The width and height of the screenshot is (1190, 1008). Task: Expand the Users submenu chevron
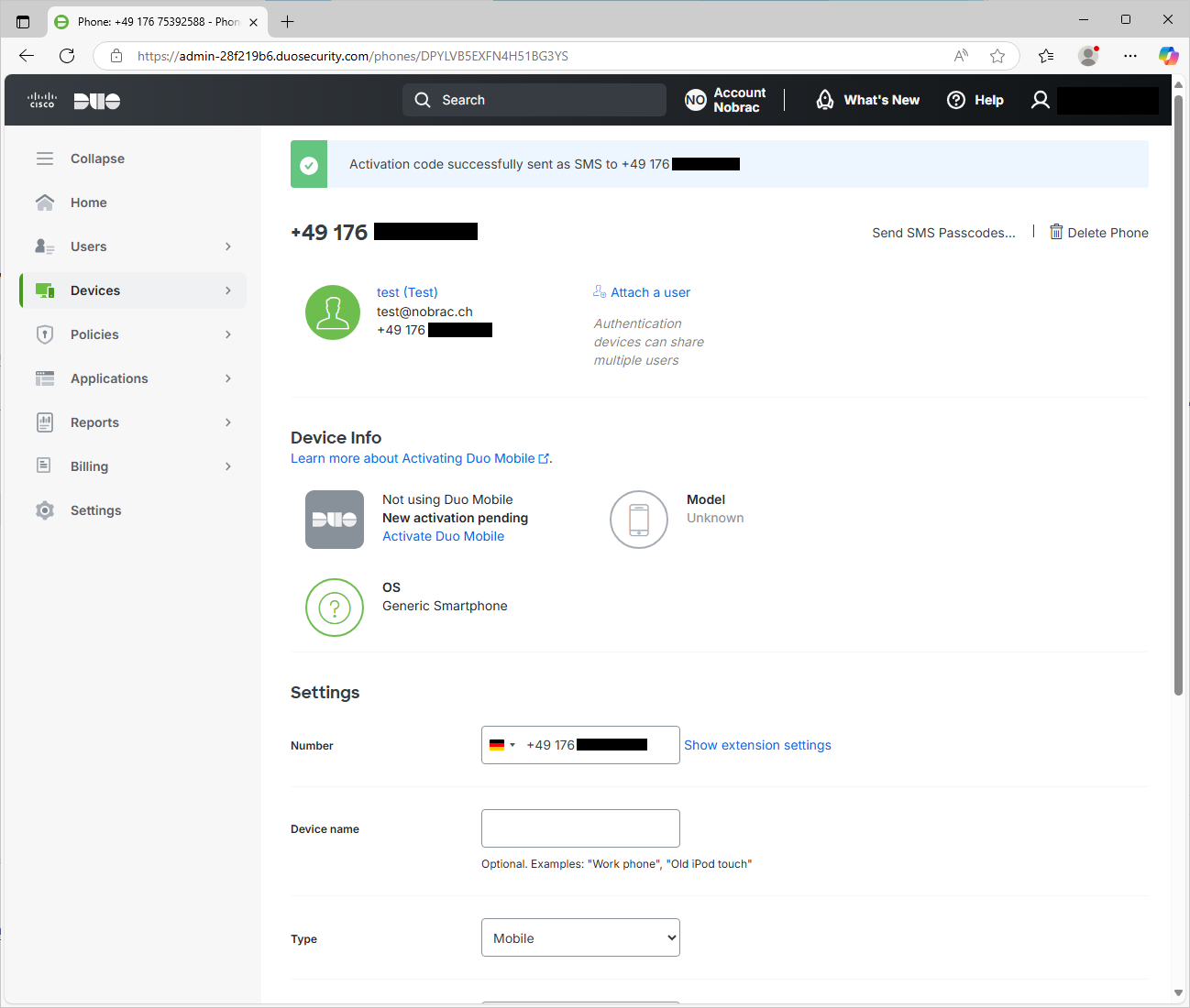pos(228,247)
